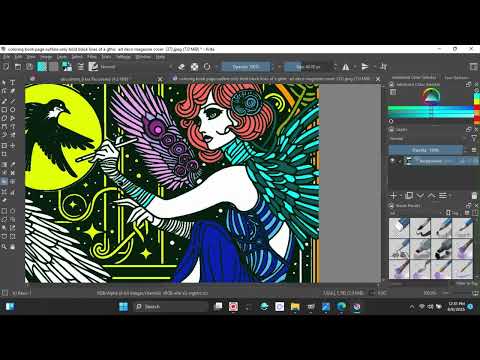Open an existing document from toolbar
The image size is (480, 360).
tap(18, 67)
